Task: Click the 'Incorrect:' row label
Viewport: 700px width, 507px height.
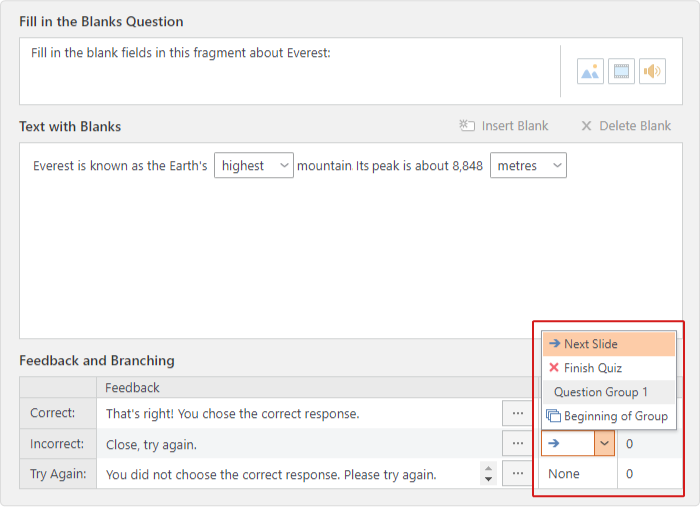Action: tap(57, 444)
